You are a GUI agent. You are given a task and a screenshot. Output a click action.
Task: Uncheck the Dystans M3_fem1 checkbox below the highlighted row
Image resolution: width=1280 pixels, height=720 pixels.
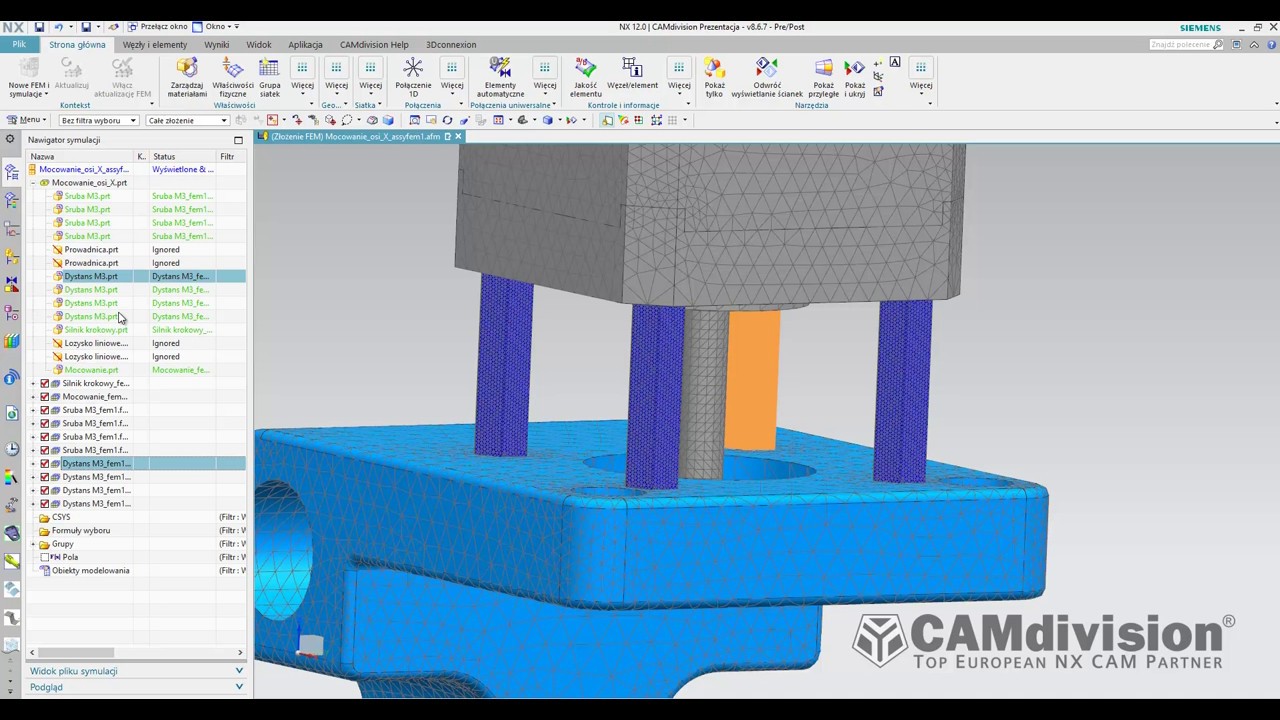pos(44,477)
